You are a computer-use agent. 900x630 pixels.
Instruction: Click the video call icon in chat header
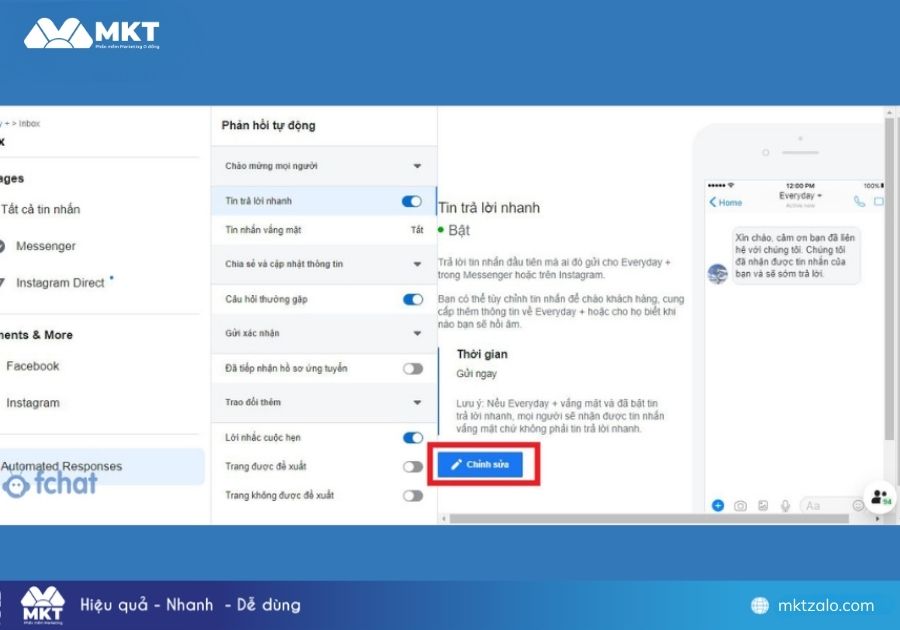tap(879, 201)
